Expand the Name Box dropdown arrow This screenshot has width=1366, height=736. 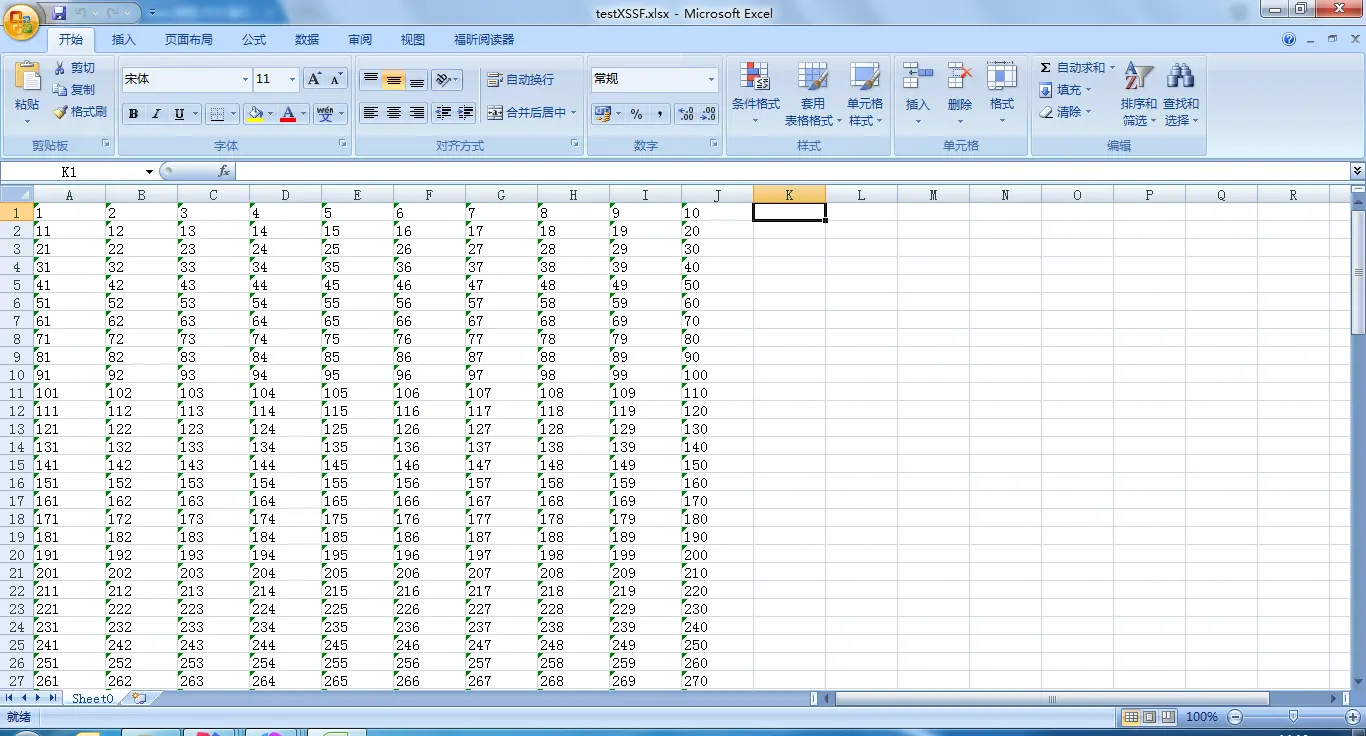(x=150, y=172)
